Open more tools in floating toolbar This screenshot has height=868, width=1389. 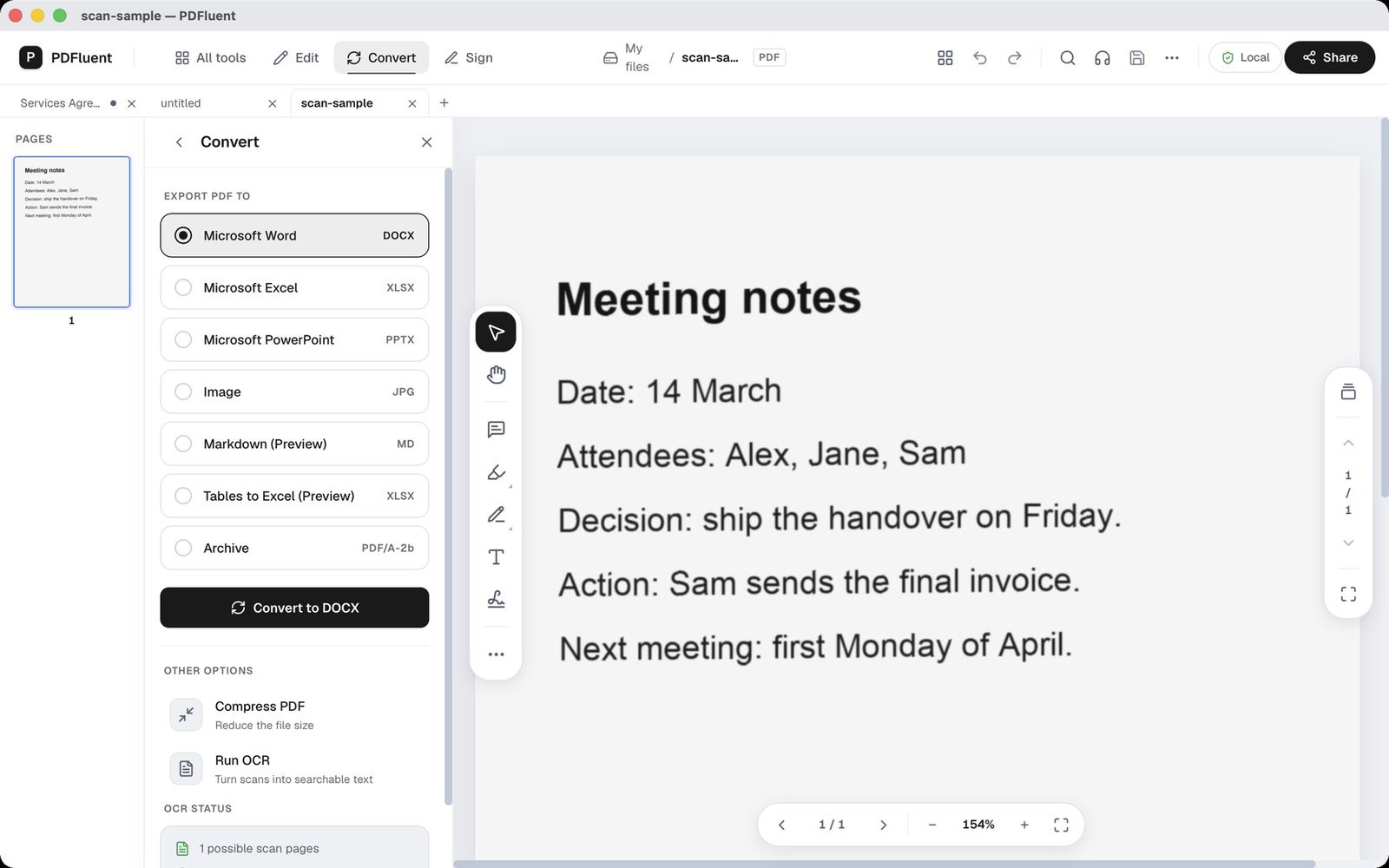(x=496, y=654)
